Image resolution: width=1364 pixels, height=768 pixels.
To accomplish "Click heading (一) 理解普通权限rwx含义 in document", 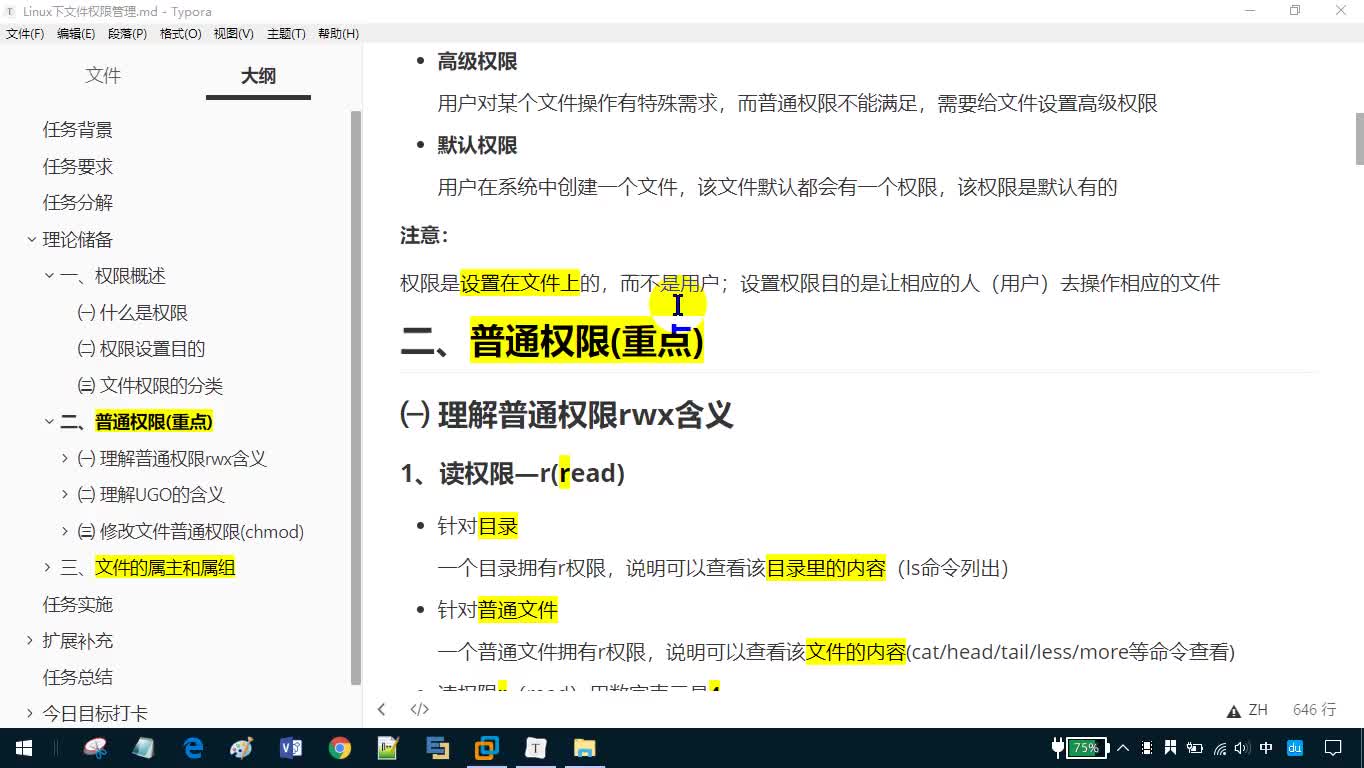I will pyautogui.click(x=567, y=415).
